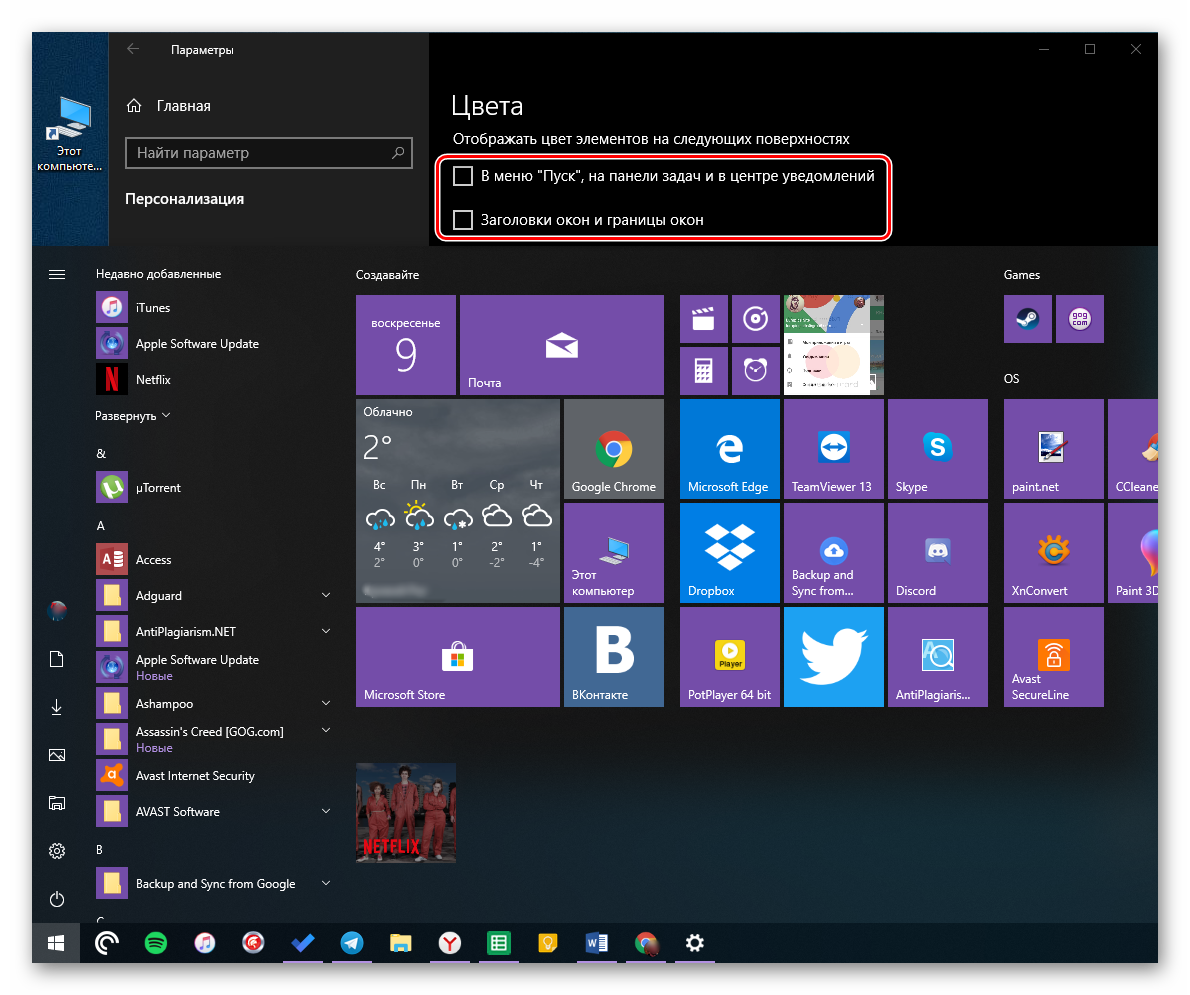Viewport: 1190px width, 995px height.
Task: Open the GOG.com tile in Games
Action: coord(1079,319)
